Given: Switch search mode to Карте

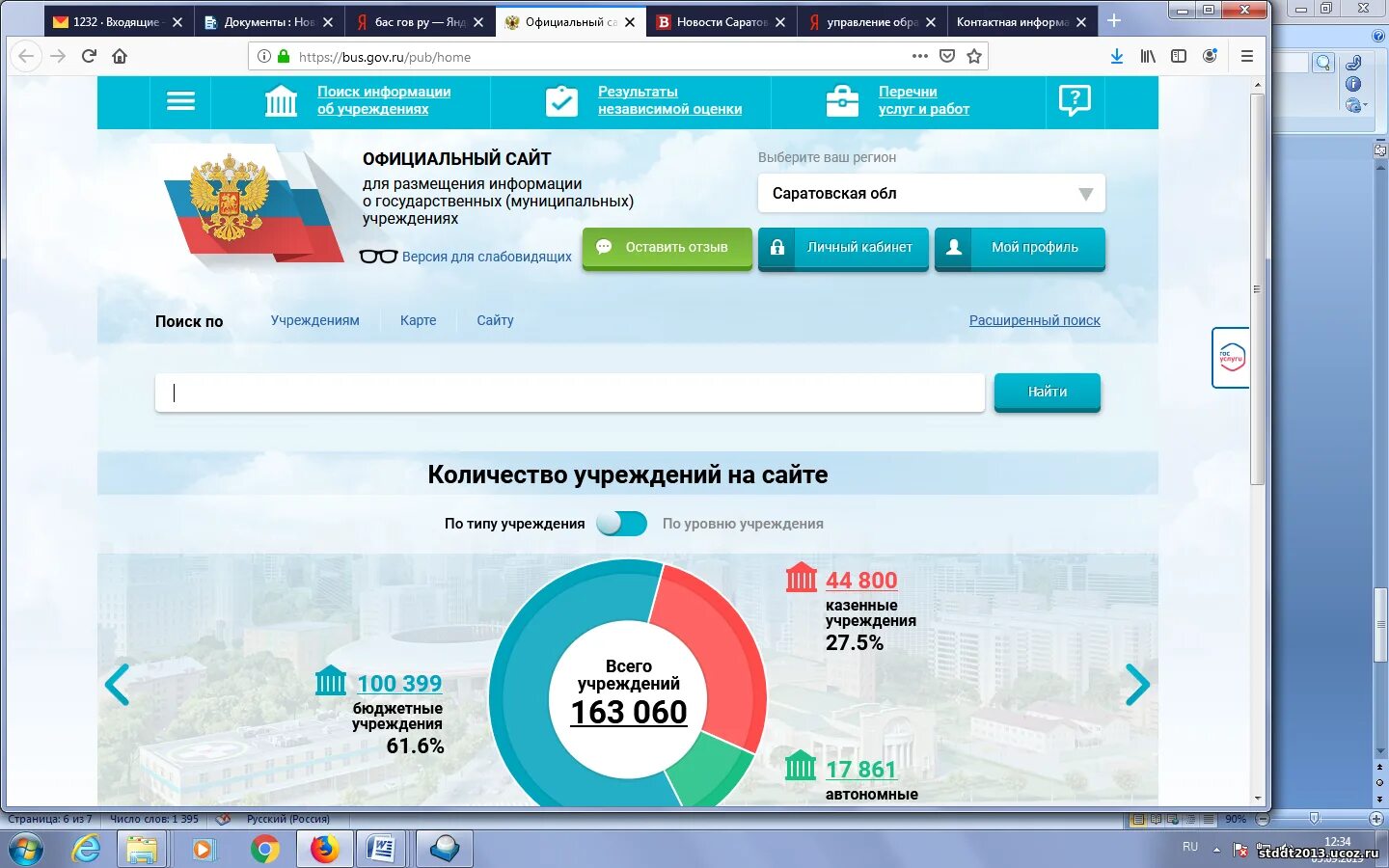Looking at the screenshot, I should 418,320.
